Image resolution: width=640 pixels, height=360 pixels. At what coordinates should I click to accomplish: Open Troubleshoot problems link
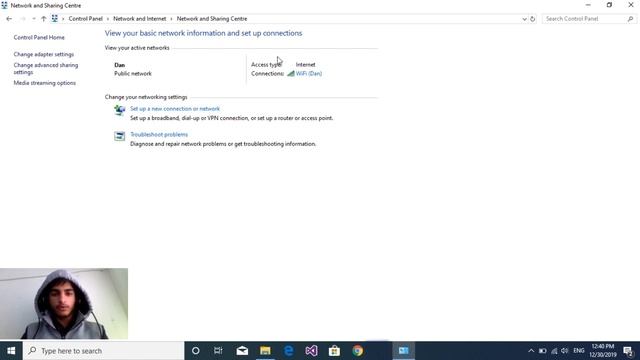click(x=159, y=134)
